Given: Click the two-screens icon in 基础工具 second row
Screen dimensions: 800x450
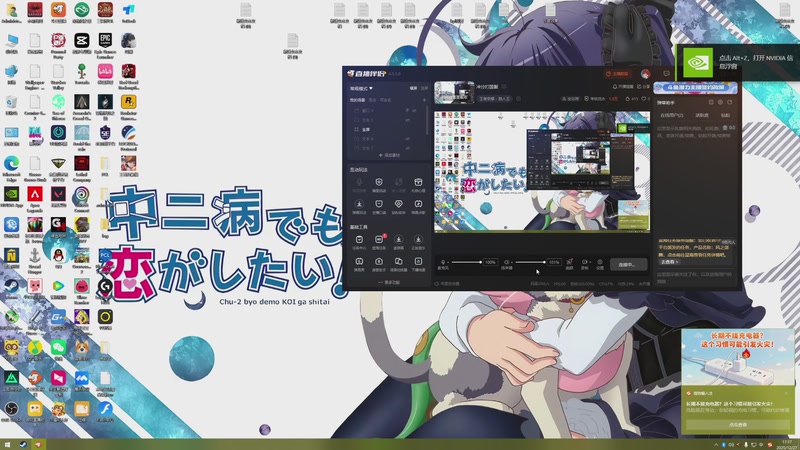Looking at the screenshot, I should 398,261.
